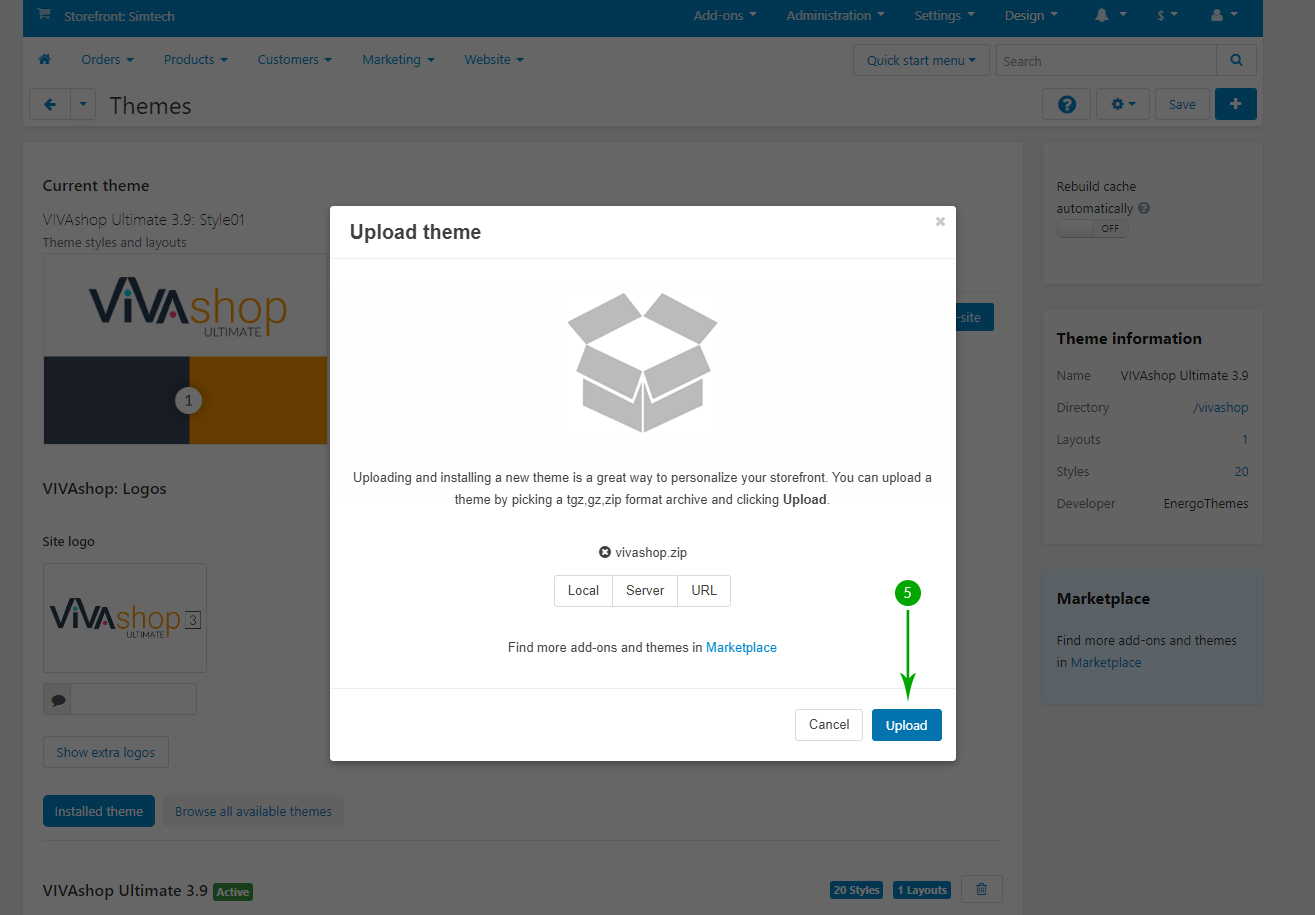Click the green Active status label
Image resolution: width=1315 pixels, height=915 pixels.
click(x=233, y=892)
